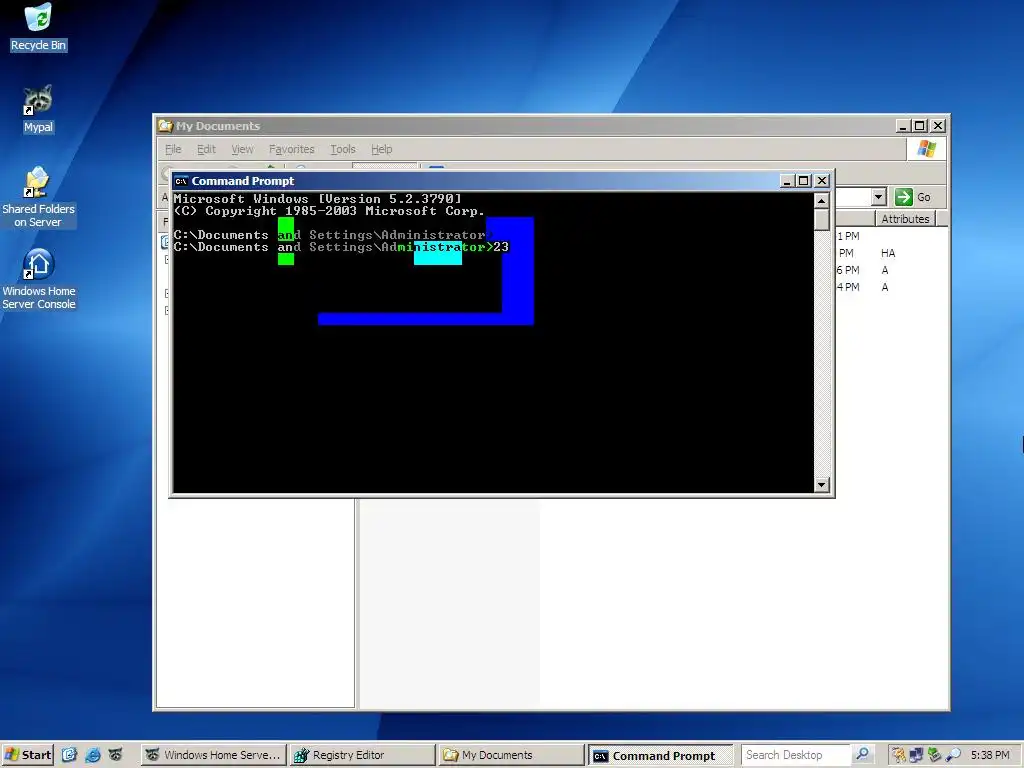The width and height of the screenshot is (1024, 768).
Task: Click the Start button
Action: (x=27, y=755)
